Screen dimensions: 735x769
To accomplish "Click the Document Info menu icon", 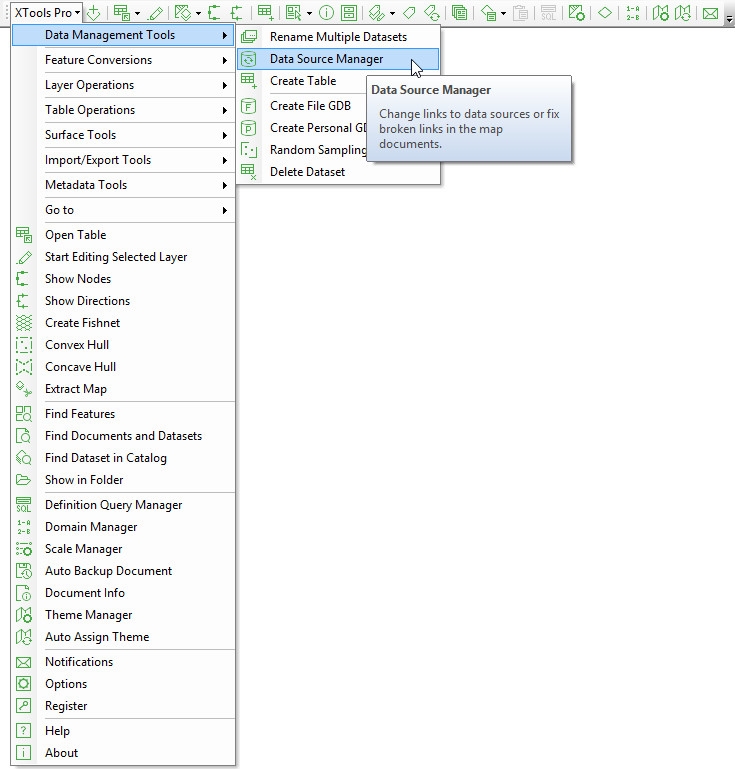I will 24,593.
